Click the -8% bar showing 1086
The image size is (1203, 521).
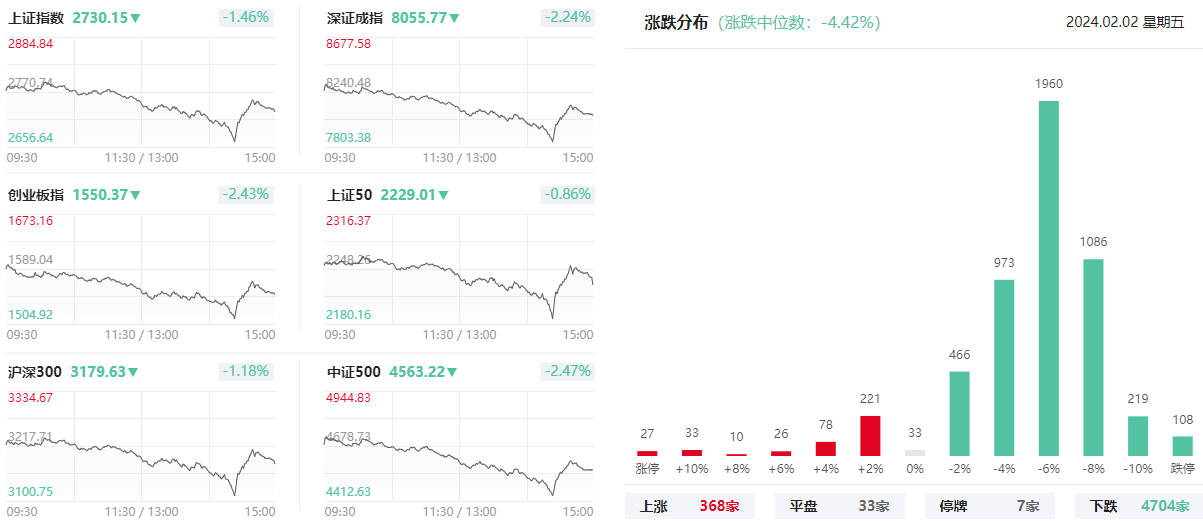[1093, 358]
